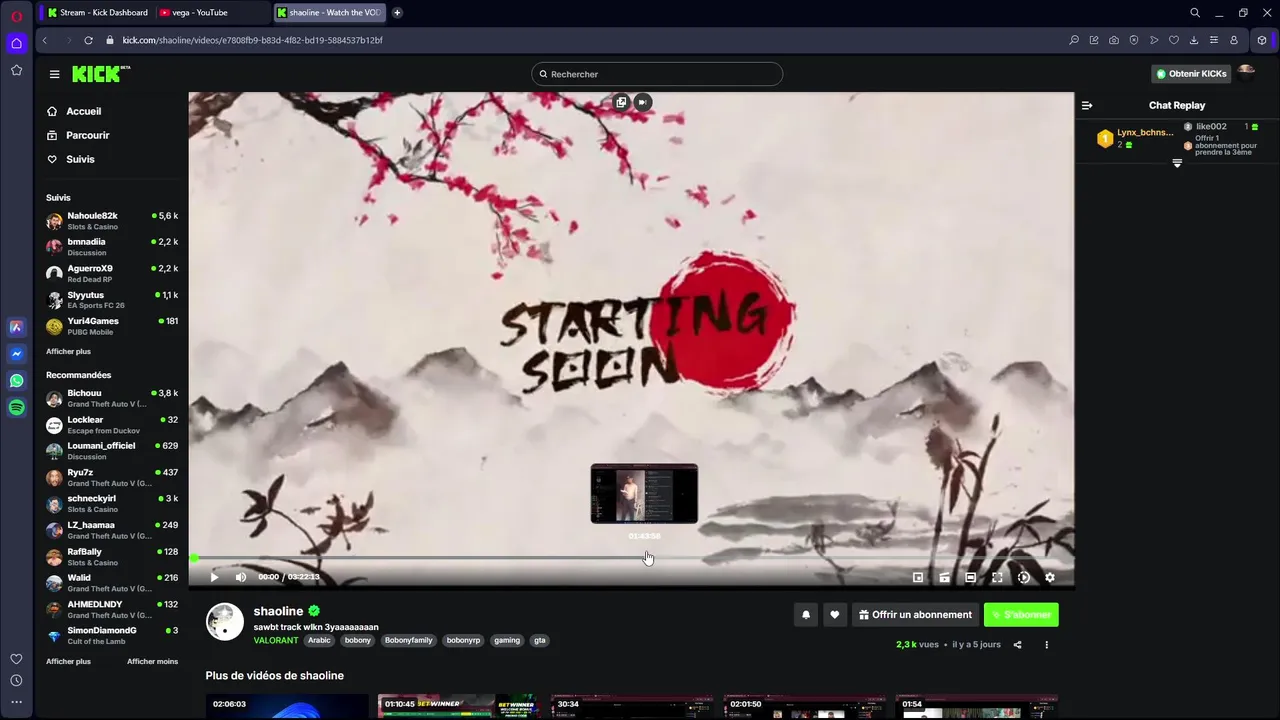Image resolution: width=1280 pixels, height=720 pixels.
Task: Follow shaoline with the heart button
Action: (834, 615)
